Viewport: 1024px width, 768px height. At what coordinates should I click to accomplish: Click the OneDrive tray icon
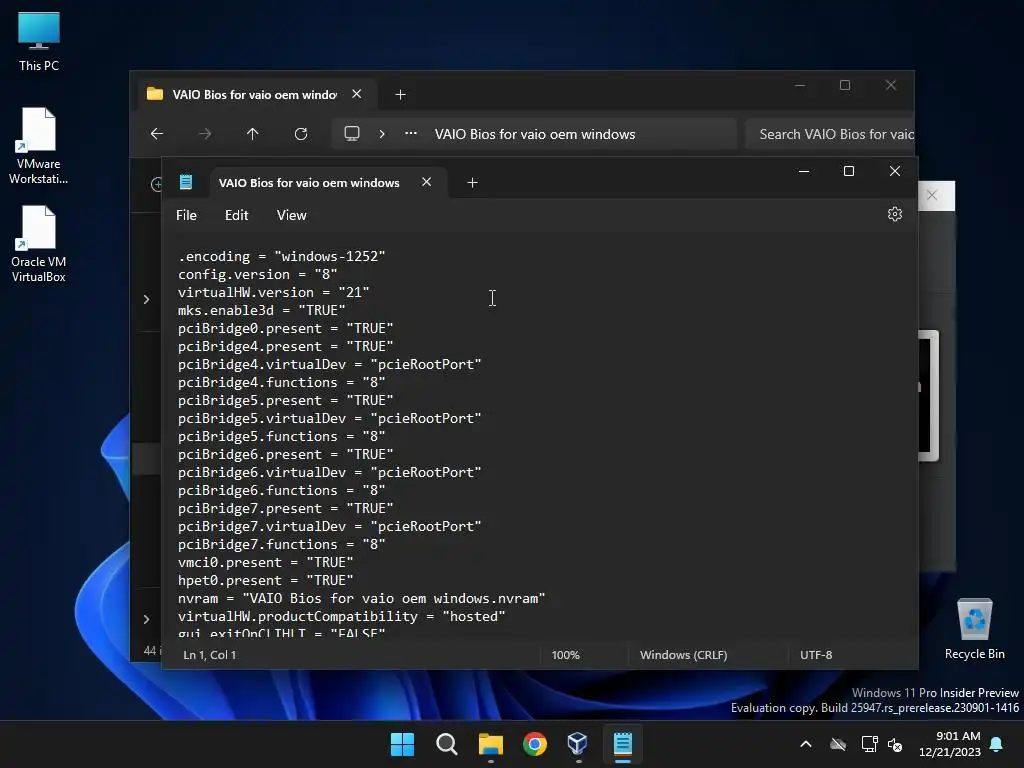pos(838,744)
